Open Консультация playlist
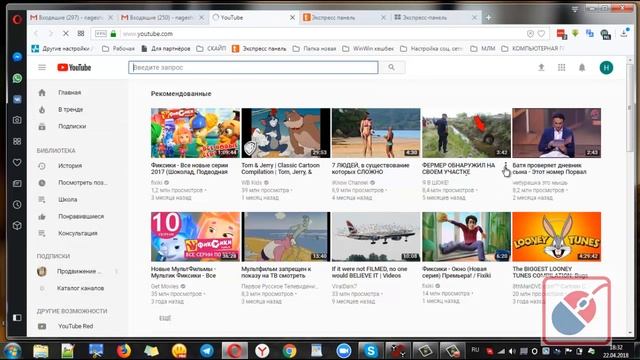 [x=78, y=233]
